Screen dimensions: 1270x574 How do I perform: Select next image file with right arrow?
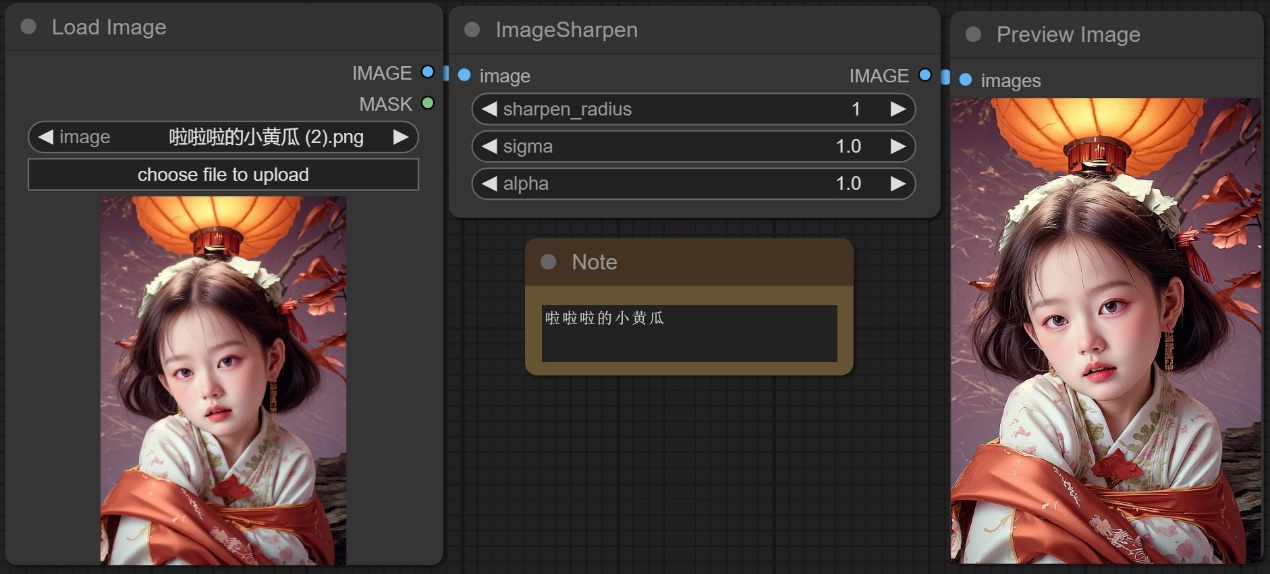tap(400, 137)
